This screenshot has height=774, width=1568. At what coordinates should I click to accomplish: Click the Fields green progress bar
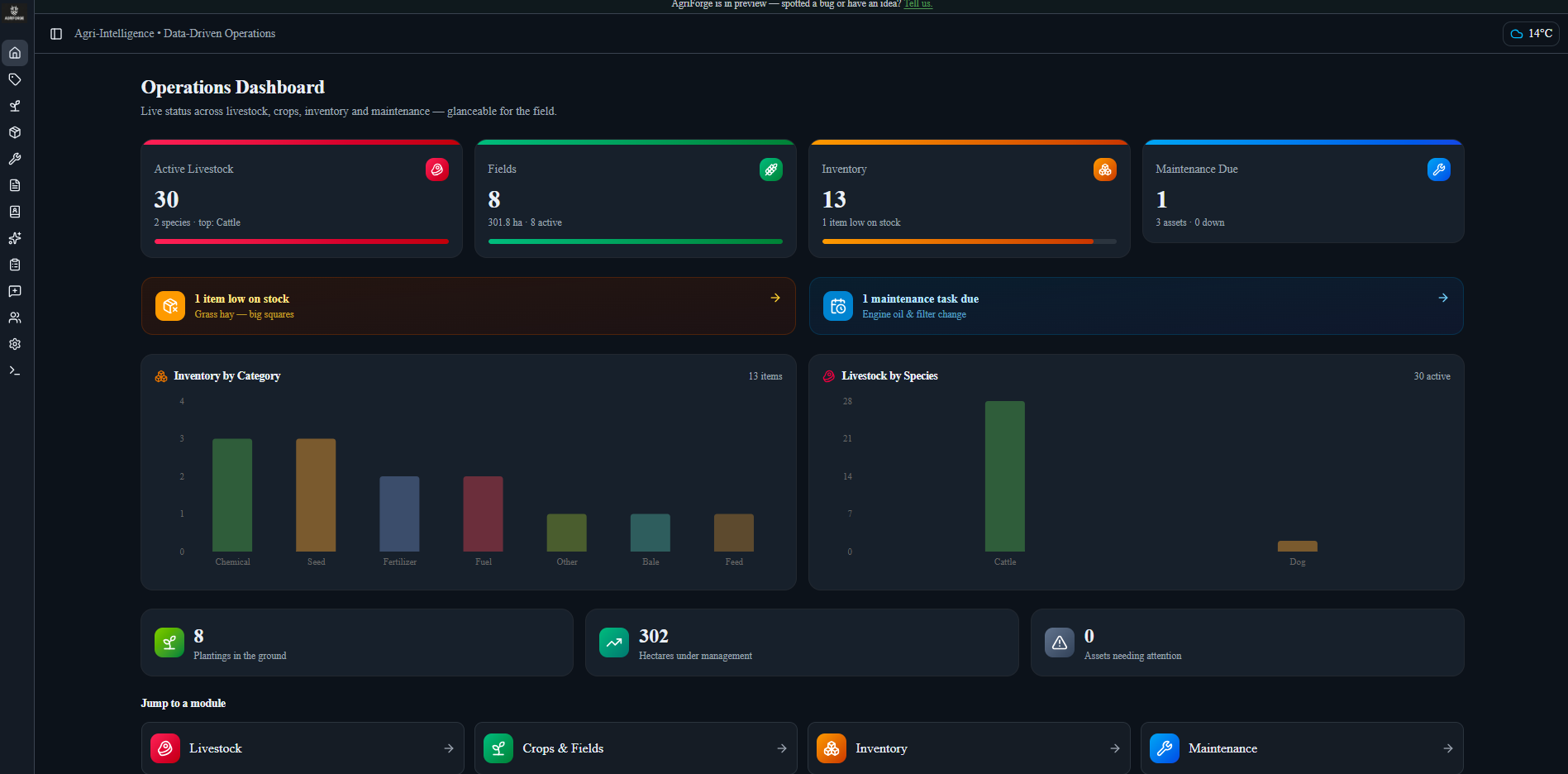tap(636, 241)
